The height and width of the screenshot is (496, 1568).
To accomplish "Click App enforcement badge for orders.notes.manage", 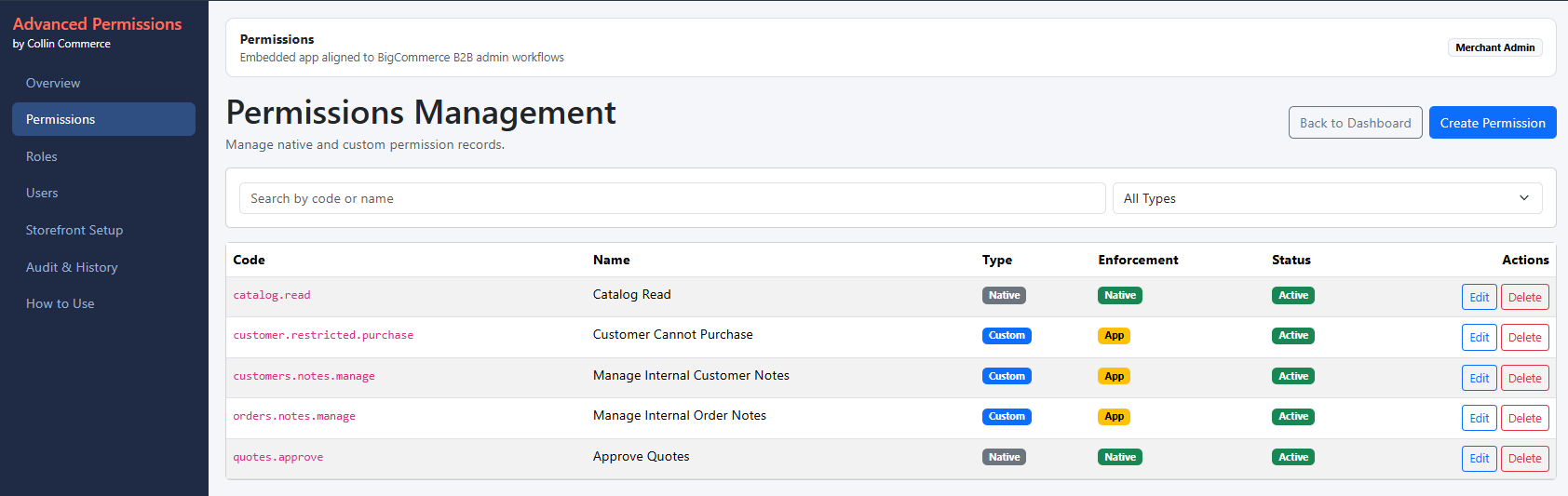I will click(x=1114, y=416).
